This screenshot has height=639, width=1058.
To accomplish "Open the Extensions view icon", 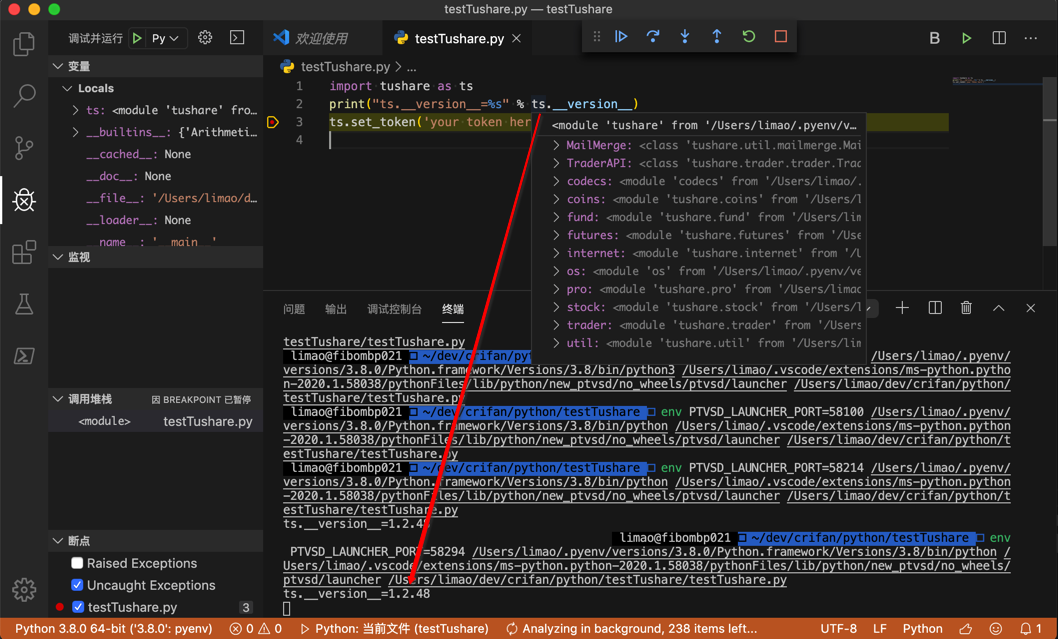I will pos(24,252).
